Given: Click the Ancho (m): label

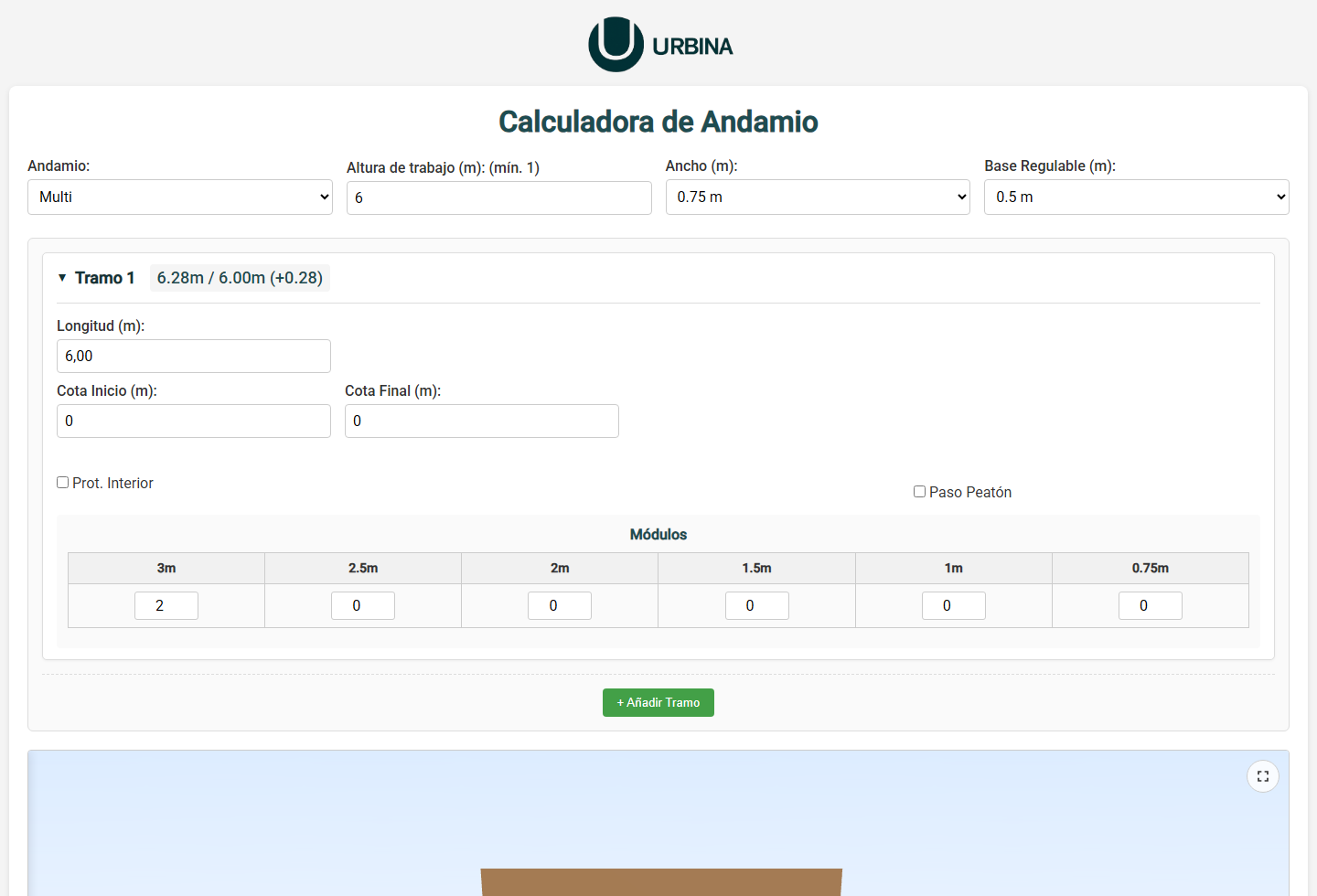Looking at the screenshot, I should pyautogui.click(x=701, y=166).
